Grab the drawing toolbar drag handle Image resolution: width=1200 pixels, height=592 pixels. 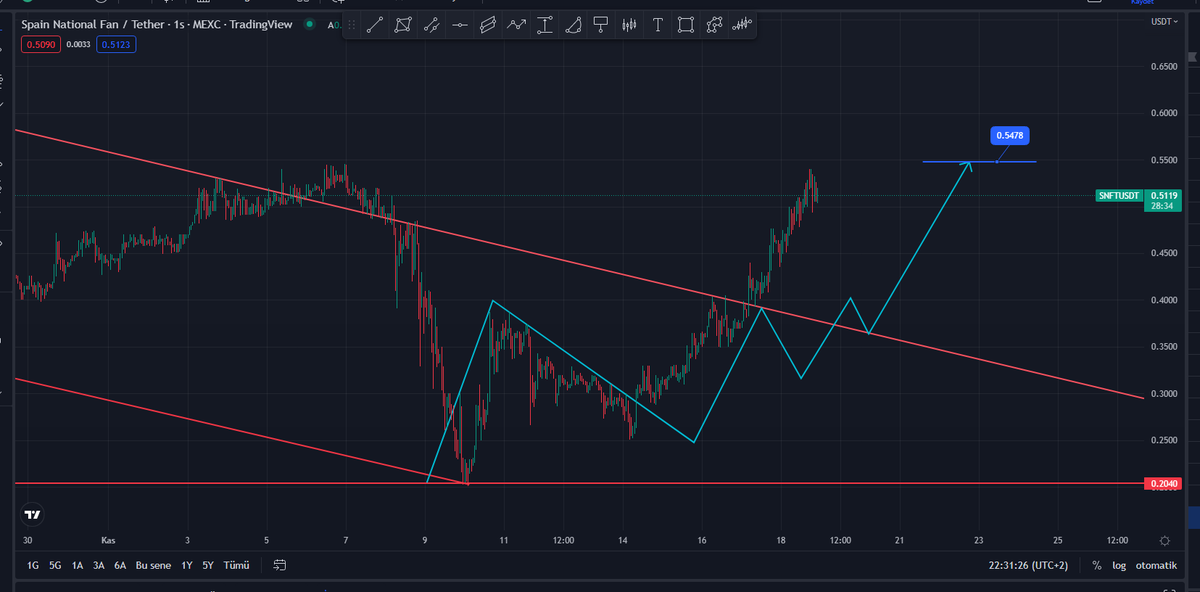click(x=352, y=25)
